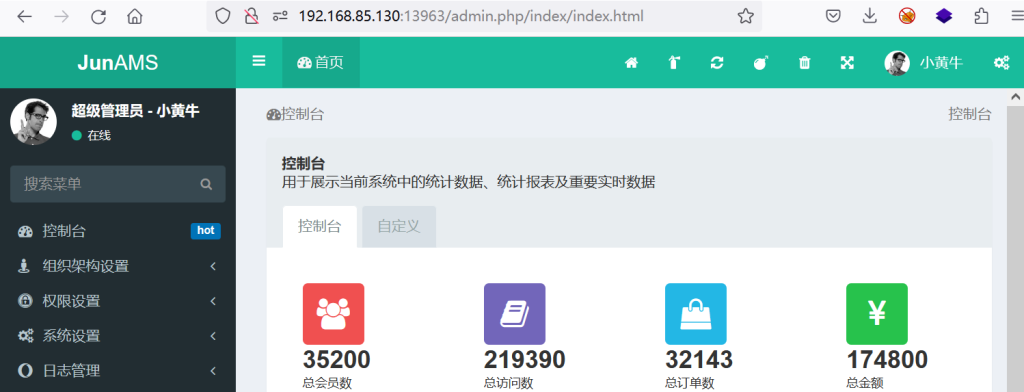This screenshot has height=392, width=1024.
Task: Click the shirt theme icon in navbar
Action: [674, 63]
